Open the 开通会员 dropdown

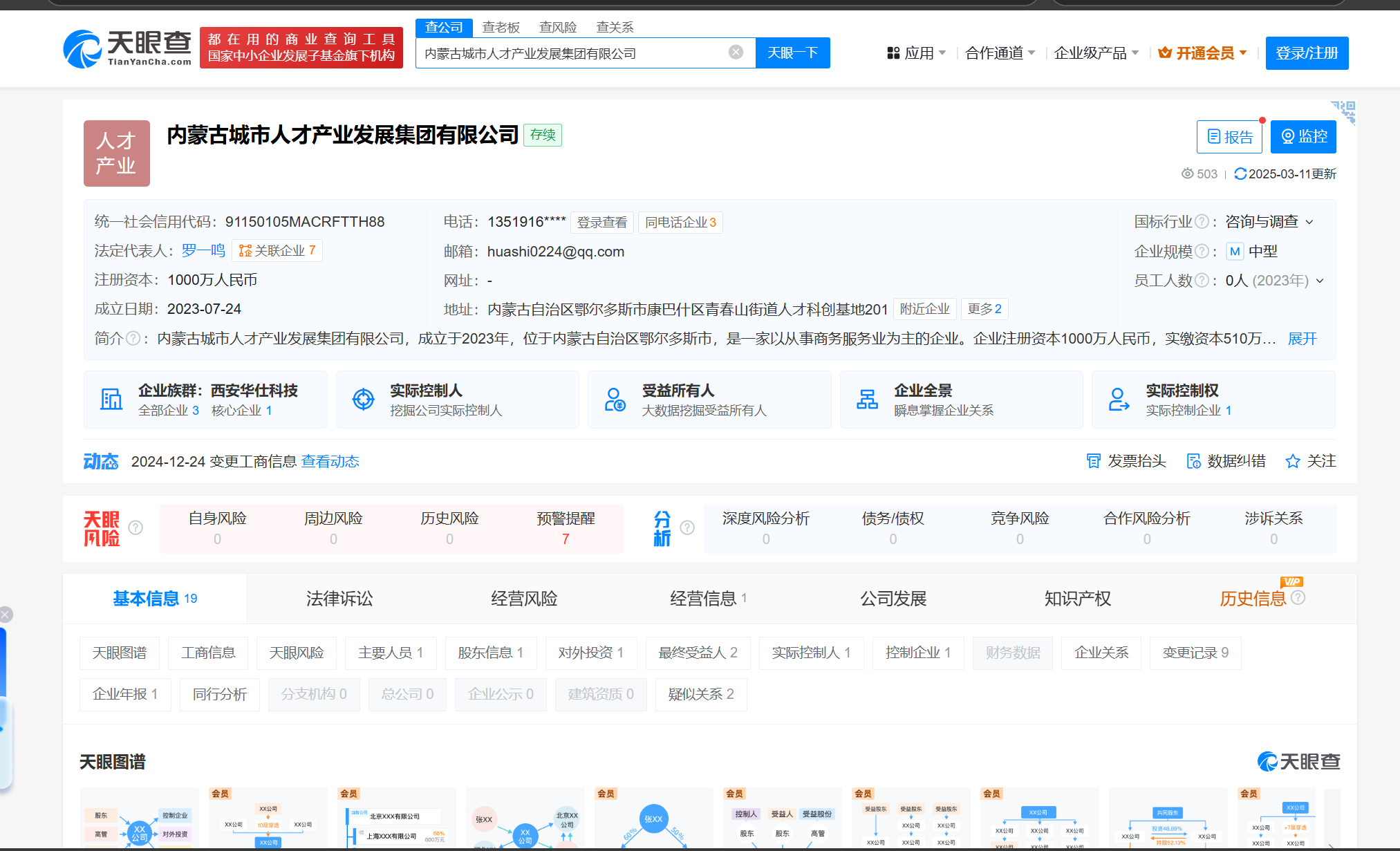[1203, 53]
